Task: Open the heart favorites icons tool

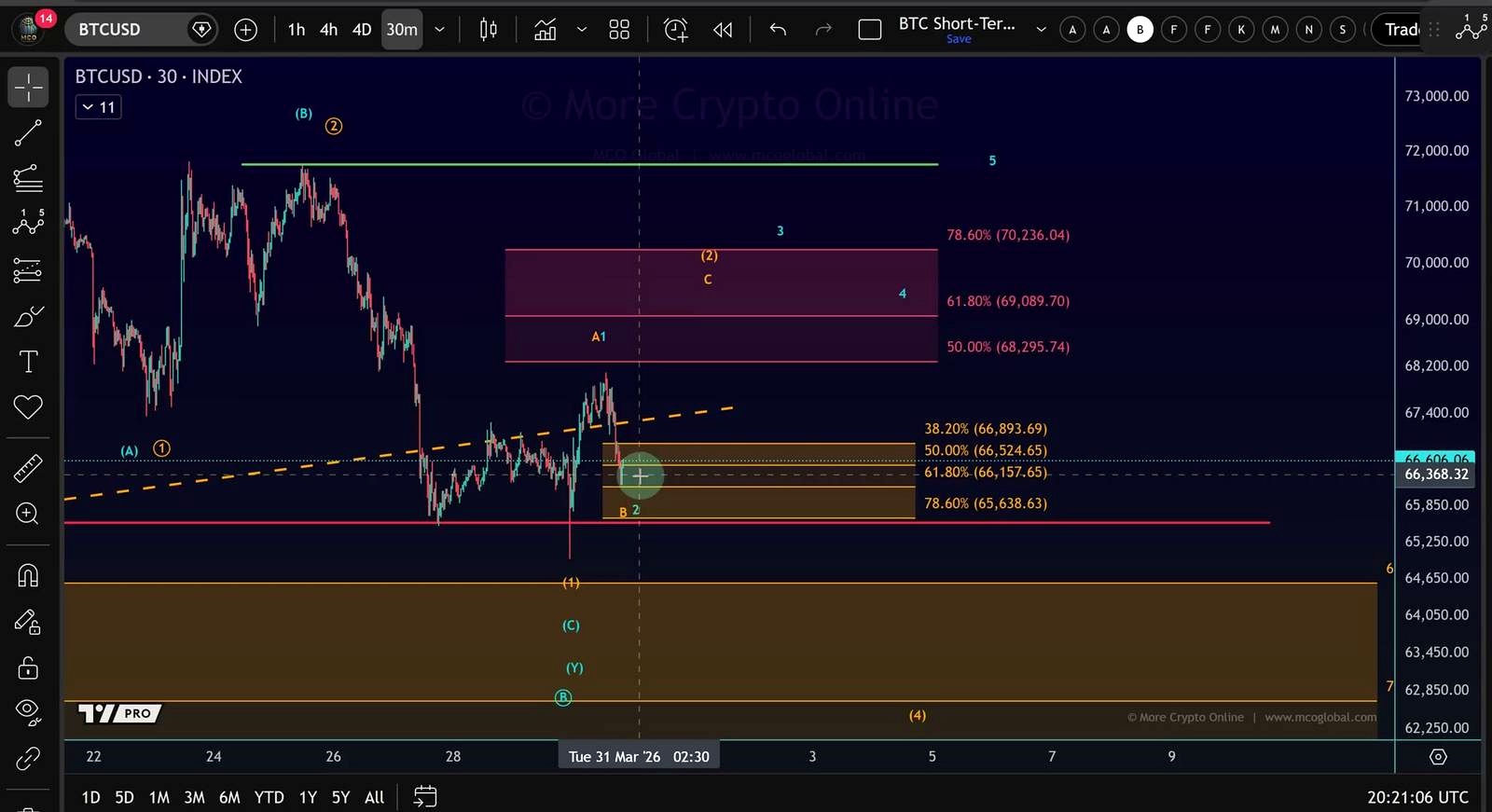Action: (x=28, y=407)
